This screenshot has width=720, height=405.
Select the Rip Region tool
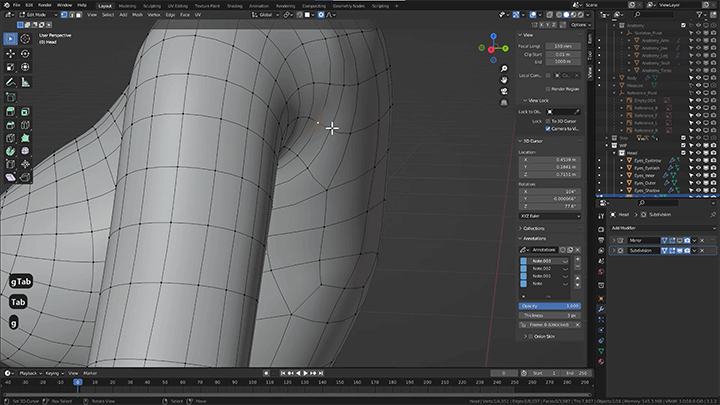pos(25,177)
